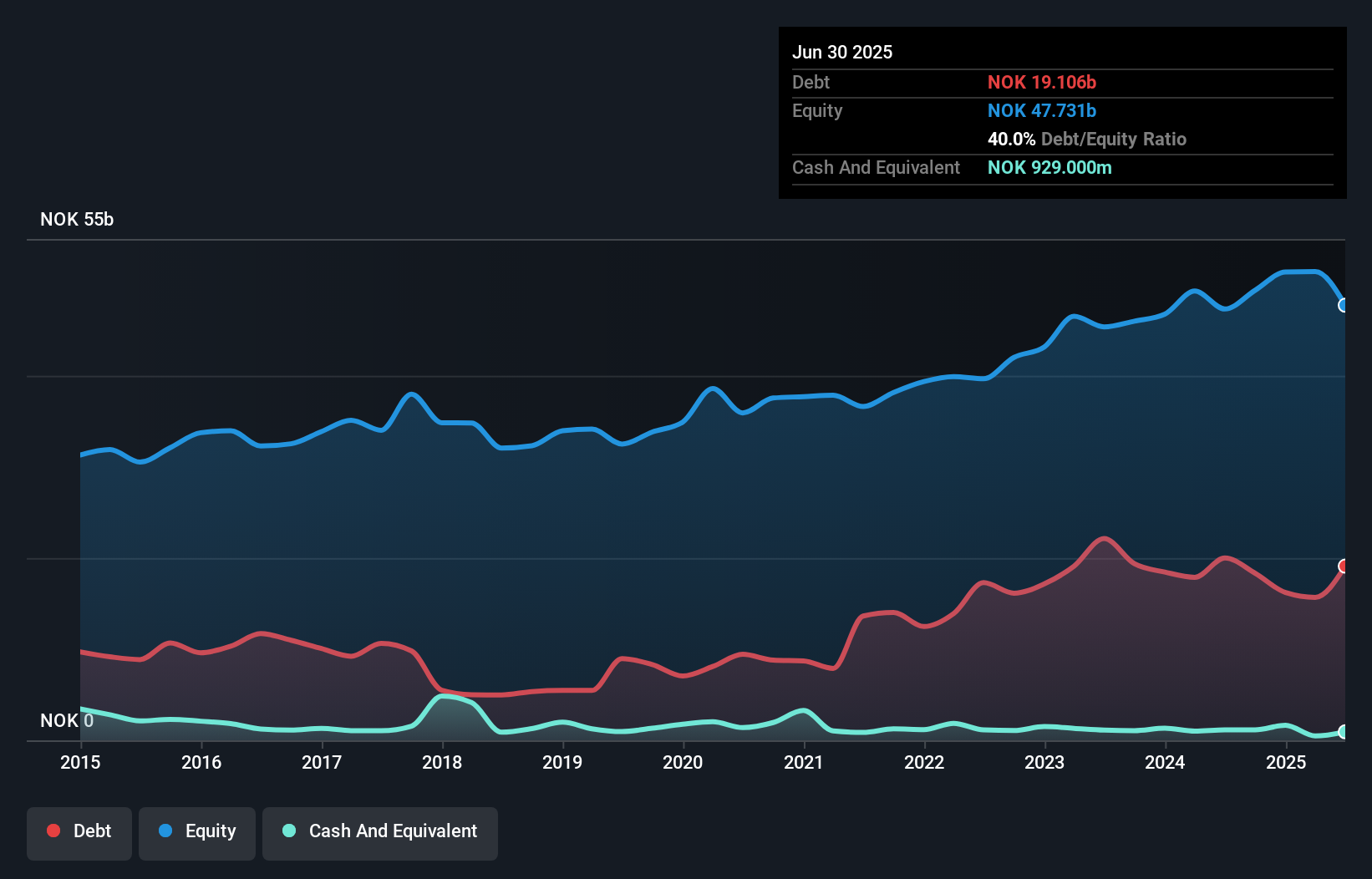This screenshot has height=879, width=1372.
Task: Click the blue Equity legend dot
Action: point(165,831)
